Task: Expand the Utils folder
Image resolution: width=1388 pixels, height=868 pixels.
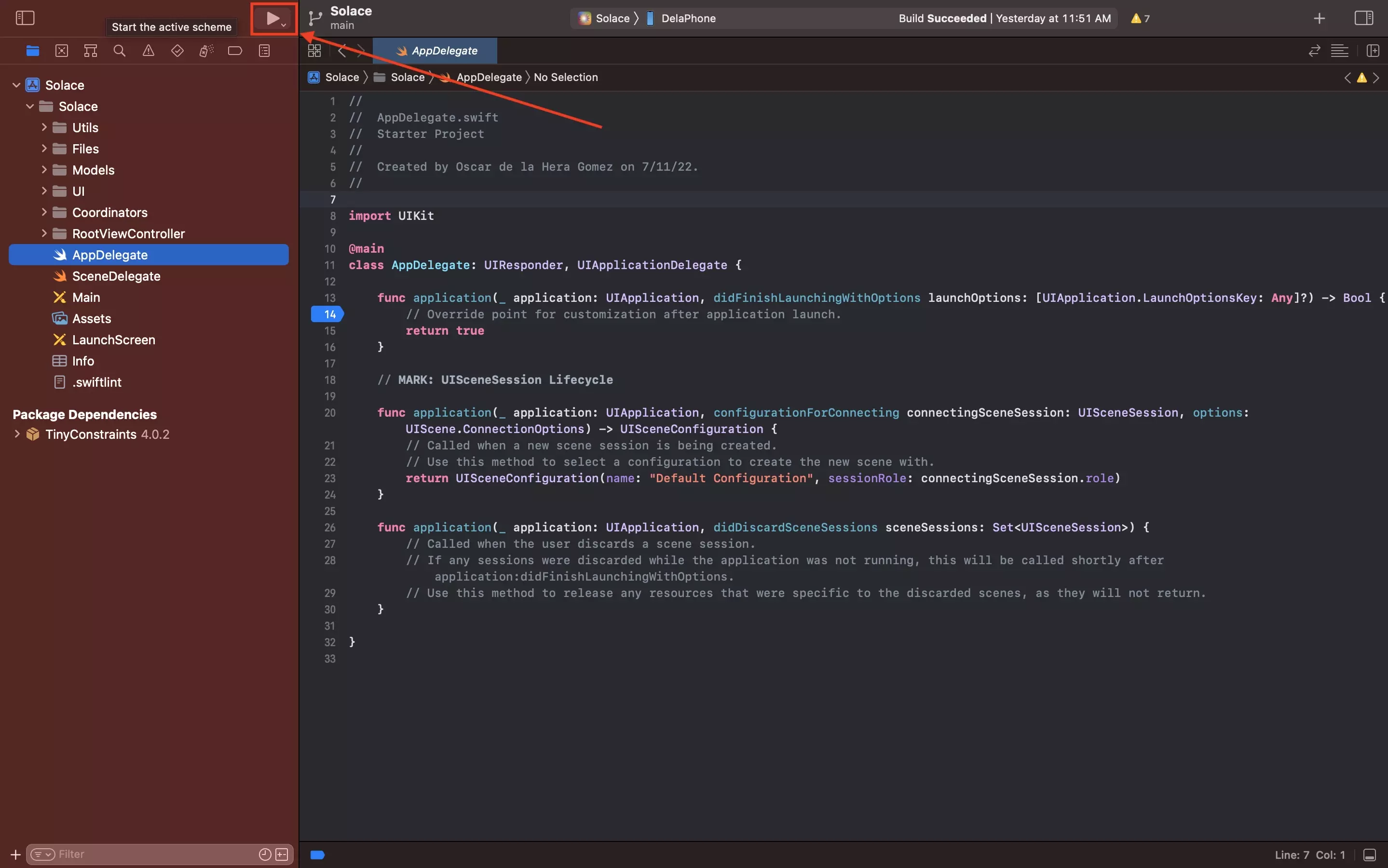Action: (x=43, y=127)
